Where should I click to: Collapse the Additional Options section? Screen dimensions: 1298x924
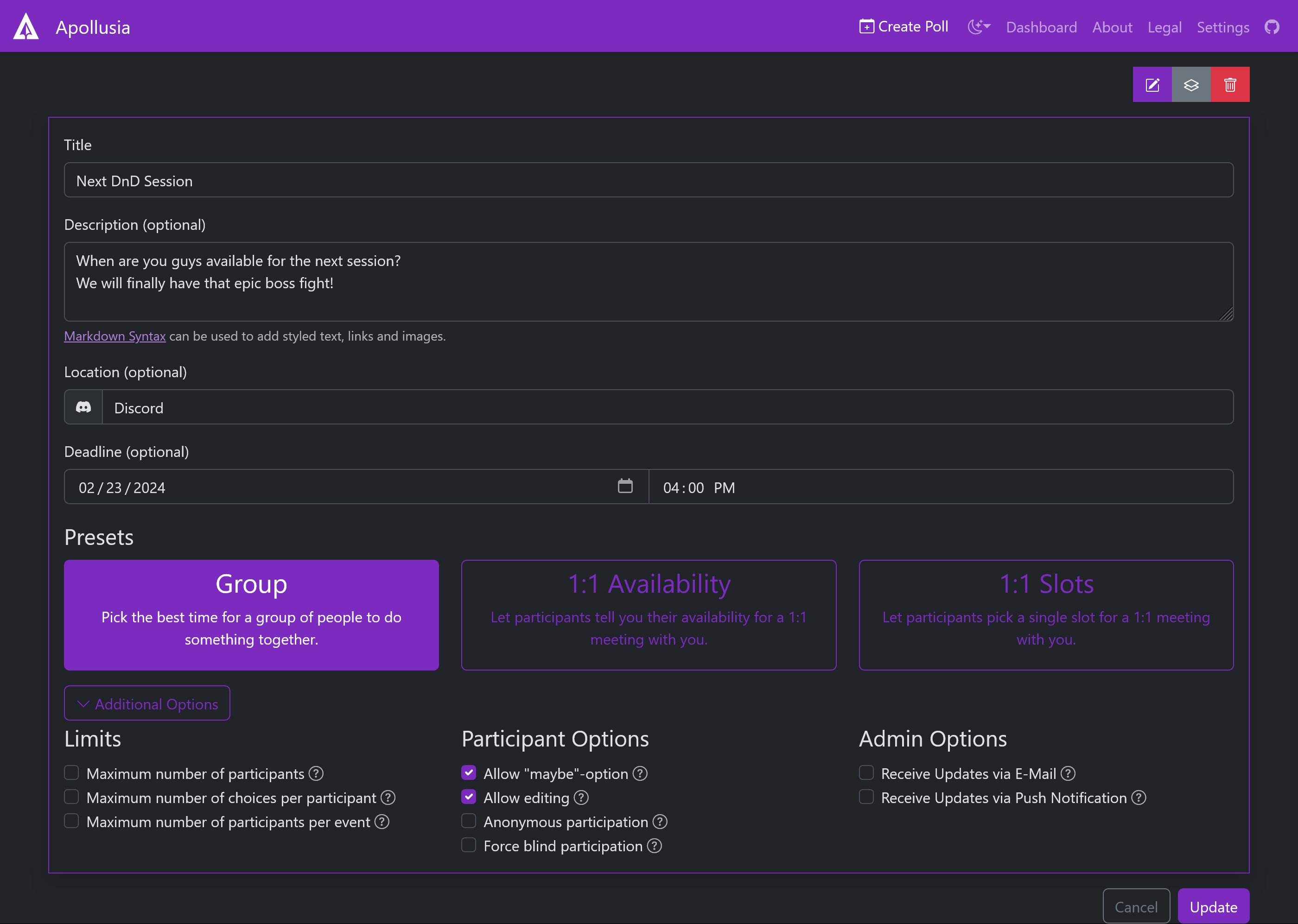[147, 703]
